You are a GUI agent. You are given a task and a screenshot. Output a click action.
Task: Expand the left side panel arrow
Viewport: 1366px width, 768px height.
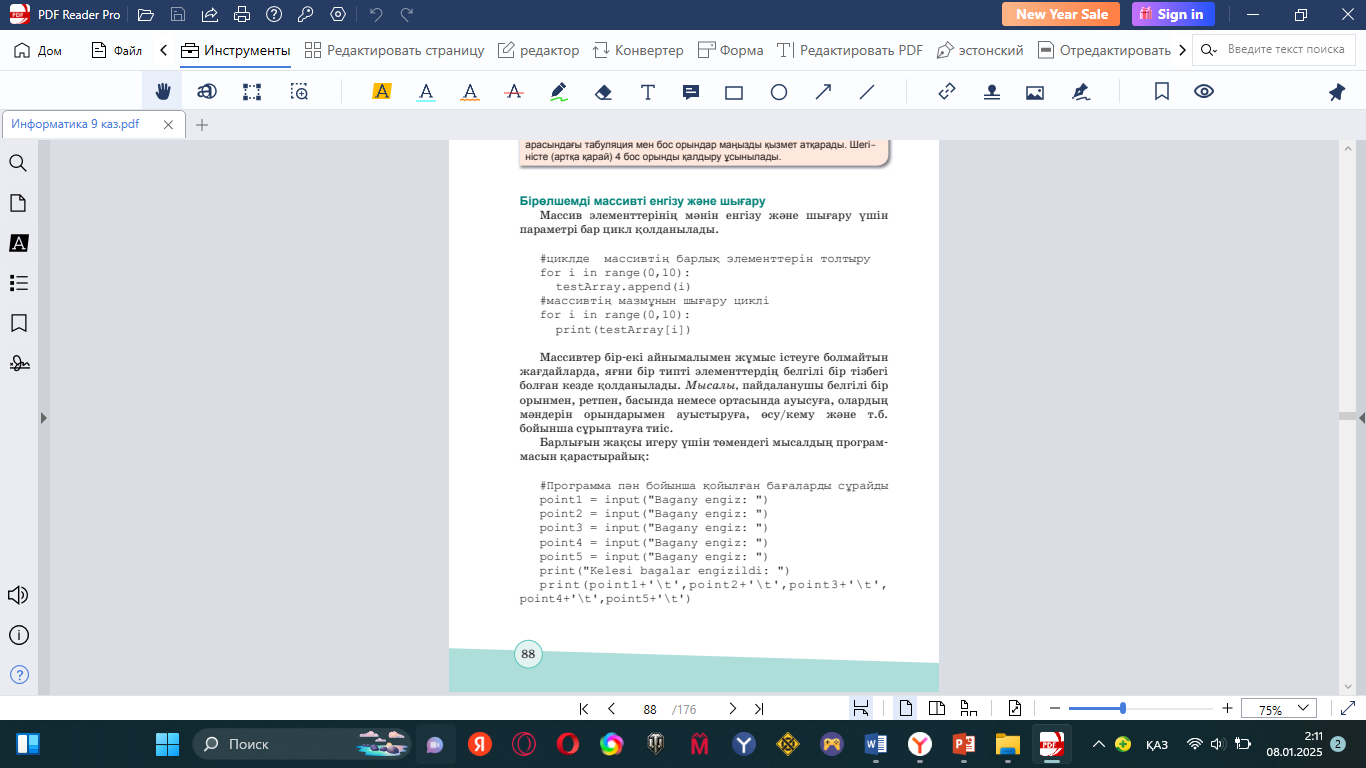[x=43, y=417]
